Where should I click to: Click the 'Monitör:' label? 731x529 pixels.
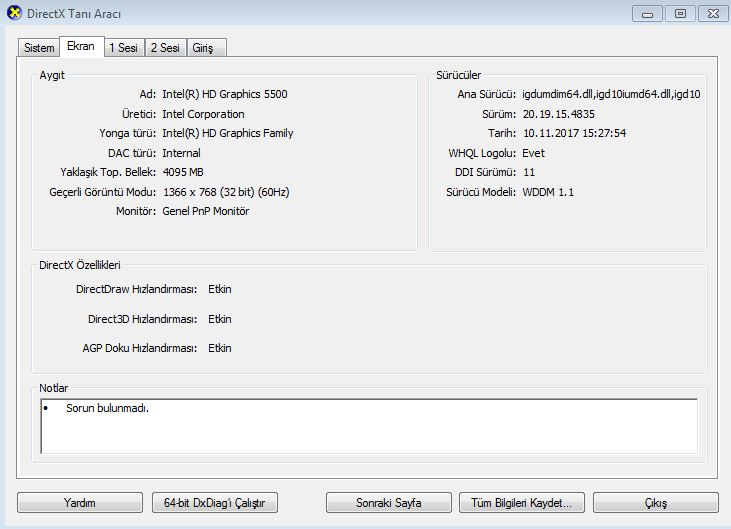(136, 211)
